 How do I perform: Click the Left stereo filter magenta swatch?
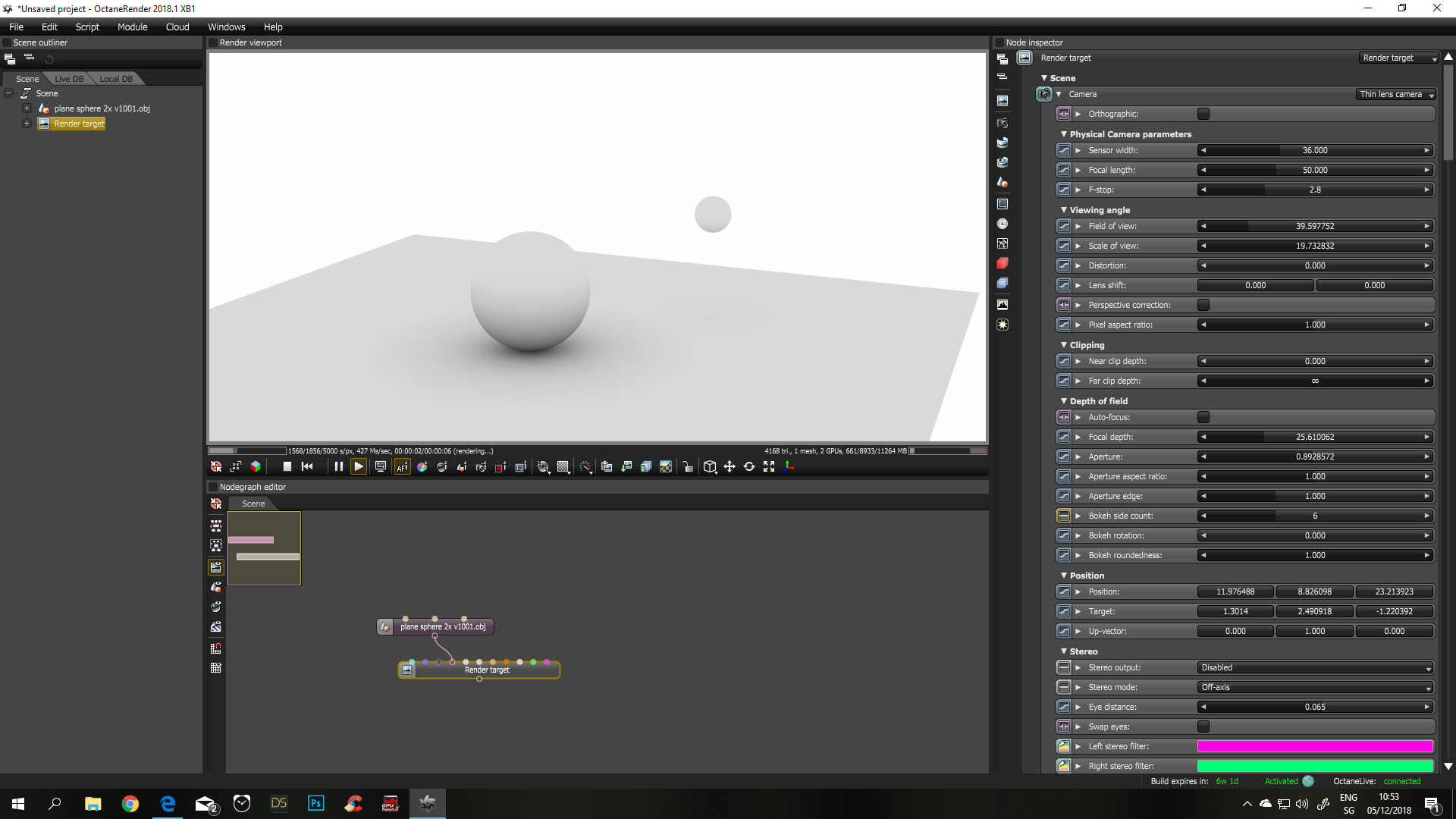click(x=1315, y=746)
